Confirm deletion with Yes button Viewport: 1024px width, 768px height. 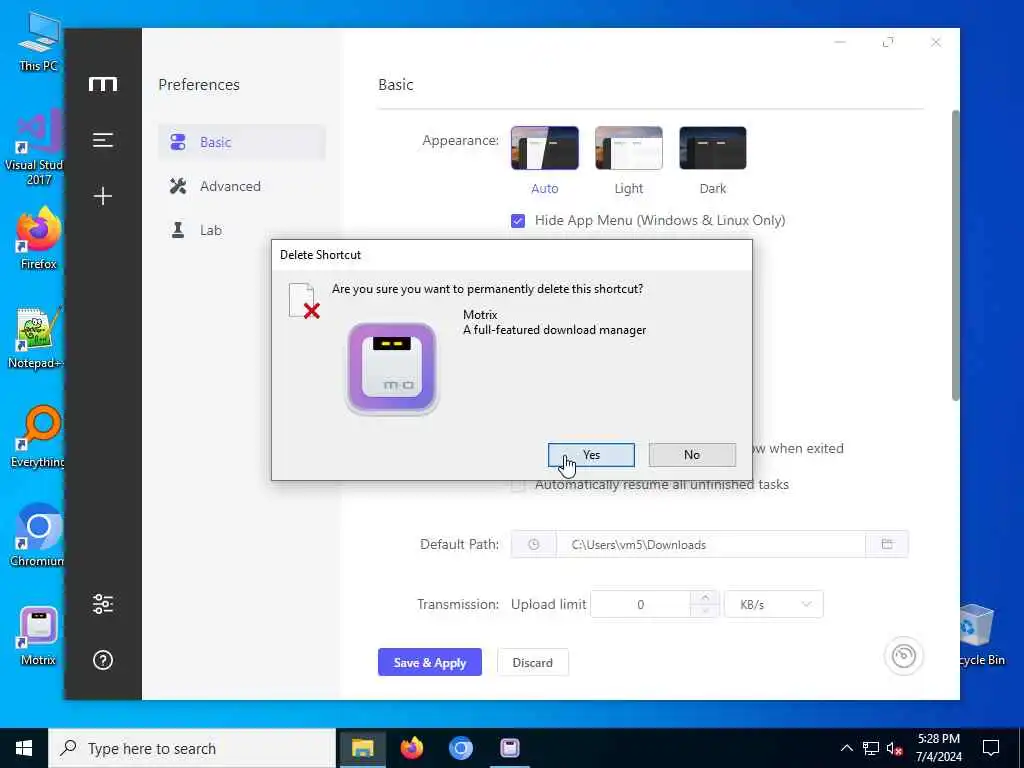coord(591,455)
